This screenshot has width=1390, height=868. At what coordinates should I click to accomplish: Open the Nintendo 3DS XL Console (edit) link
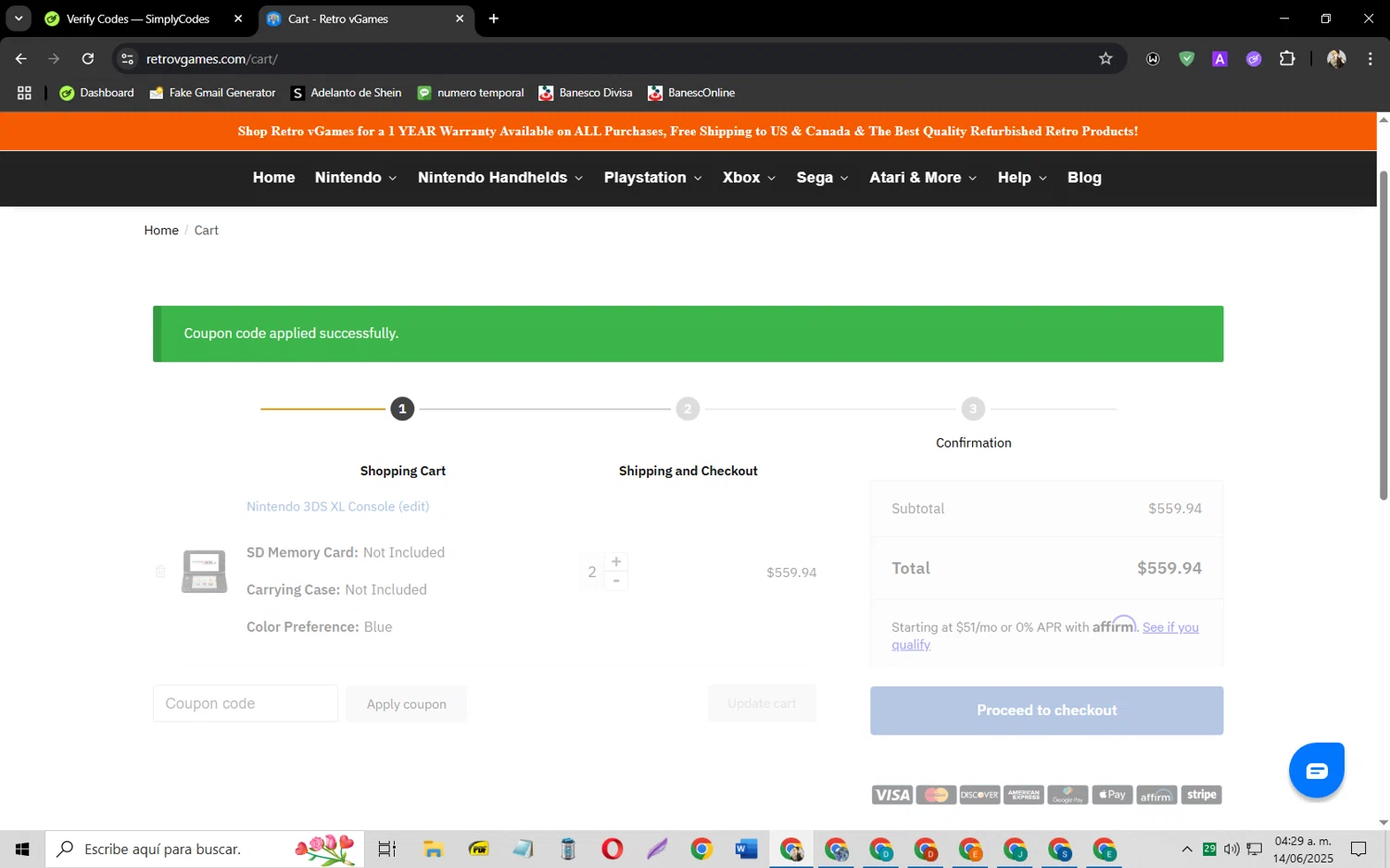pyautogui.click(x=337, y=507)
